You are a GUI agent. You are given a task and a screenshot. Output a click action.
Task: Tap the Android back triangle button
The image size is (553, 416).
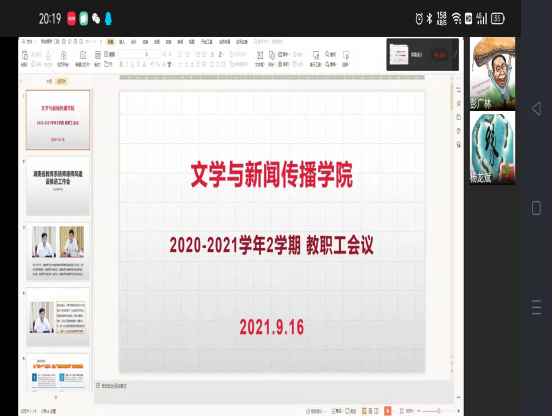pyautogui.click(x=536, y=109)
